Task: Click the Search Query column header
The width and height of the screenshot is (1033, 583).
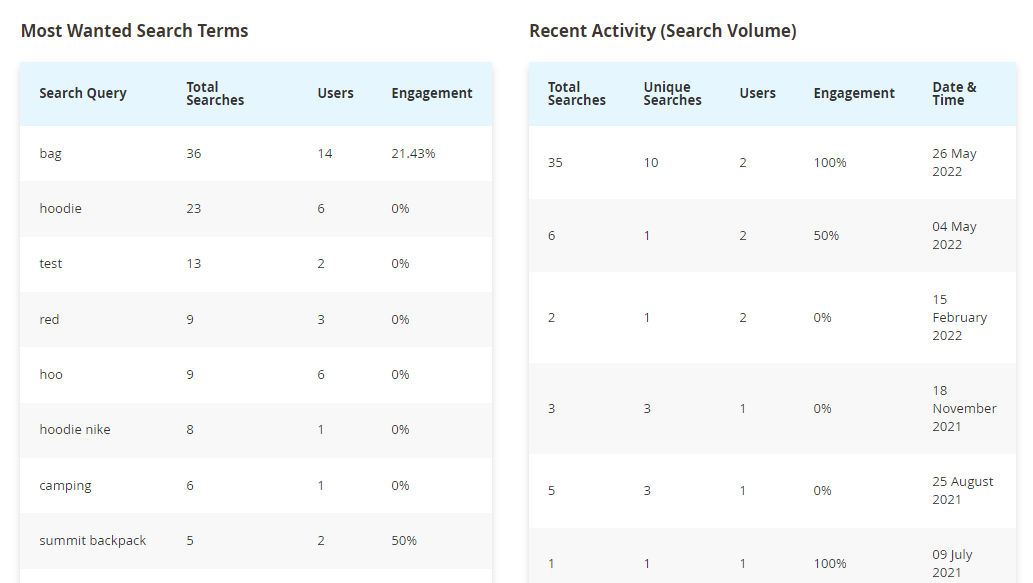Action: tap(82, 94)
